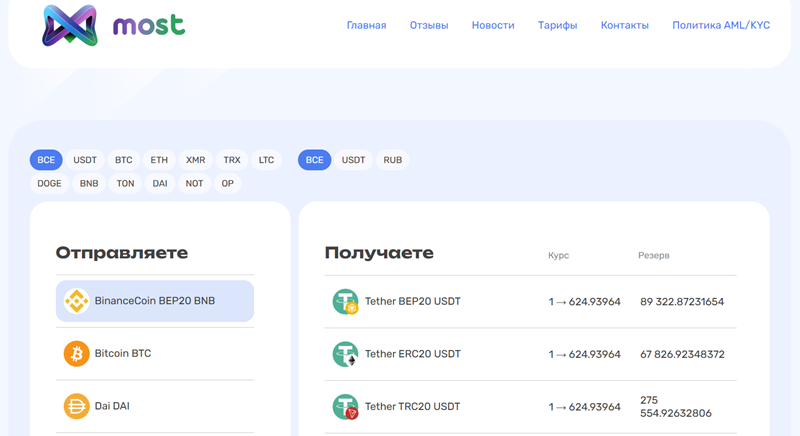800x436 pixels.
Task: Go to the Новости page
Action: click(493, 25)
